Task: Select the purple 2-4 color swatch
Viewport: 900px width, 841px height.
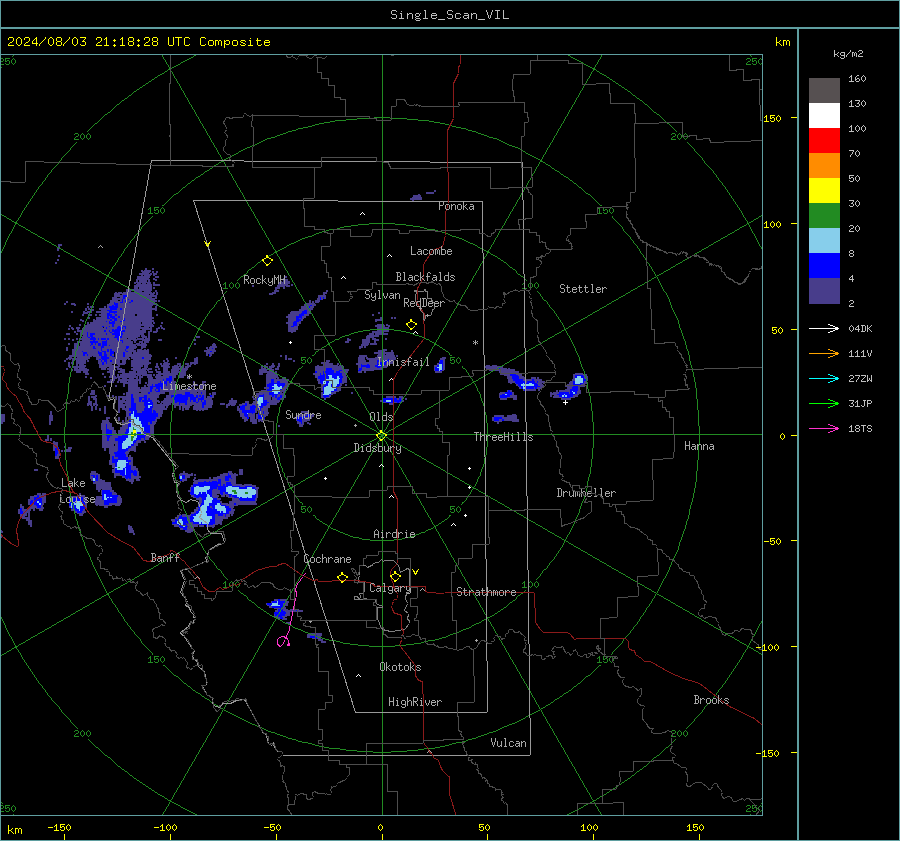Action: click(x=824, y=291)
